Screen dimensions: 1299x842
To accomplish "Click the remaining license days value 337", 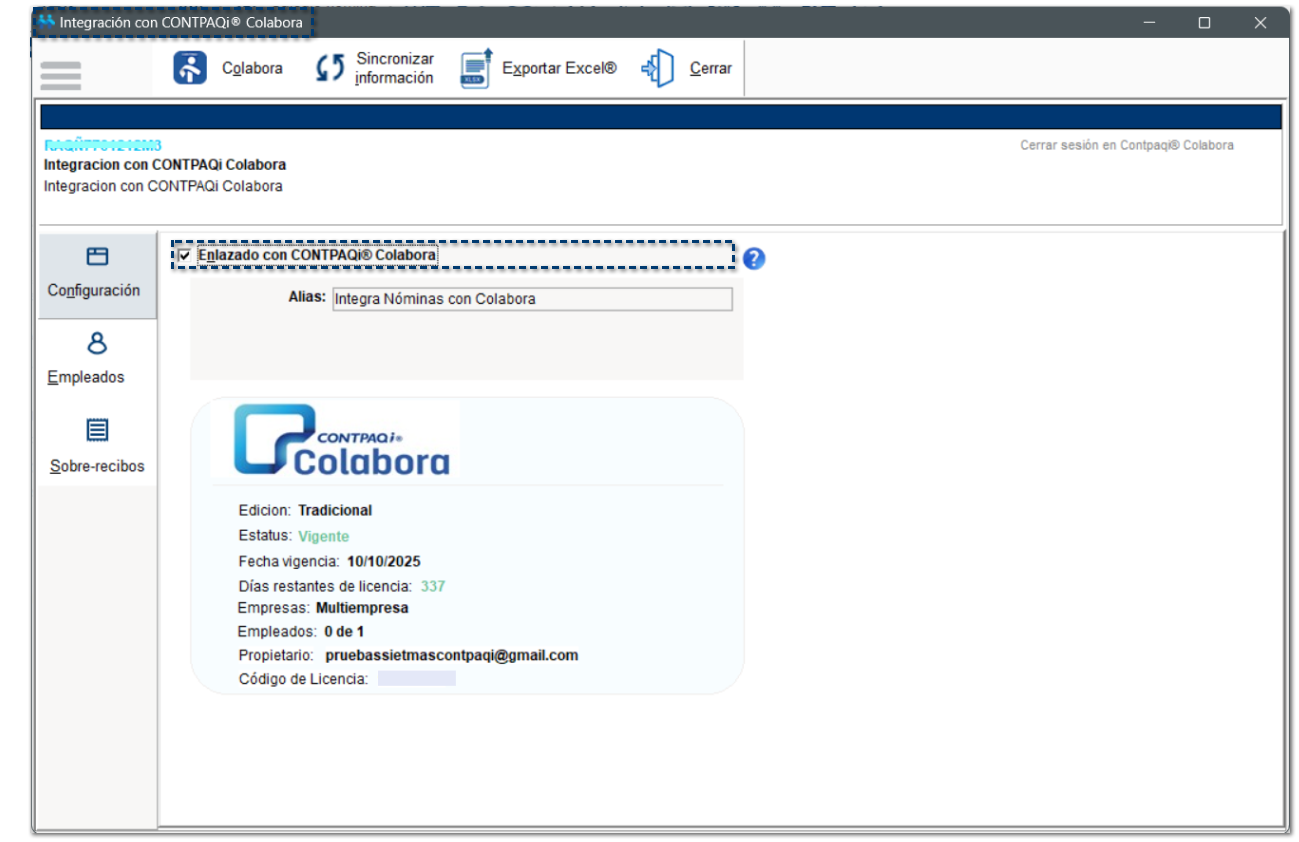I will click(433, 586).
